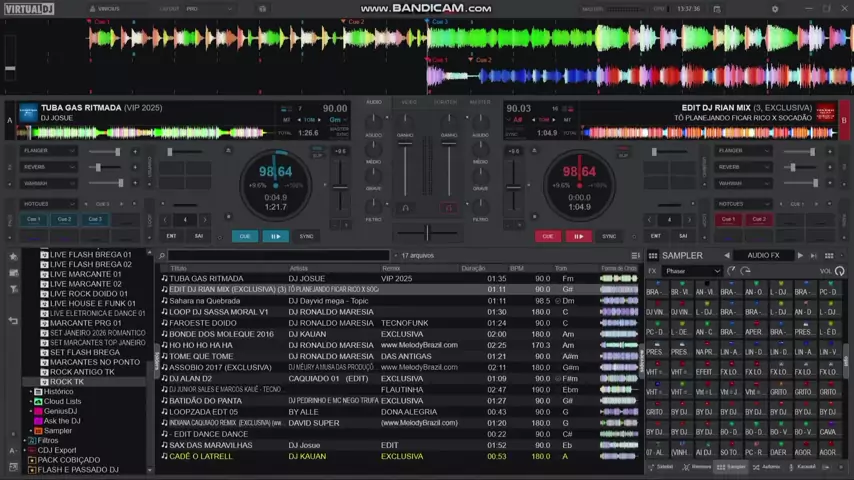Click the Cloud Lists folder in sidebar
The width and height of the screenshot is (854, 480).
coord(62,401)
